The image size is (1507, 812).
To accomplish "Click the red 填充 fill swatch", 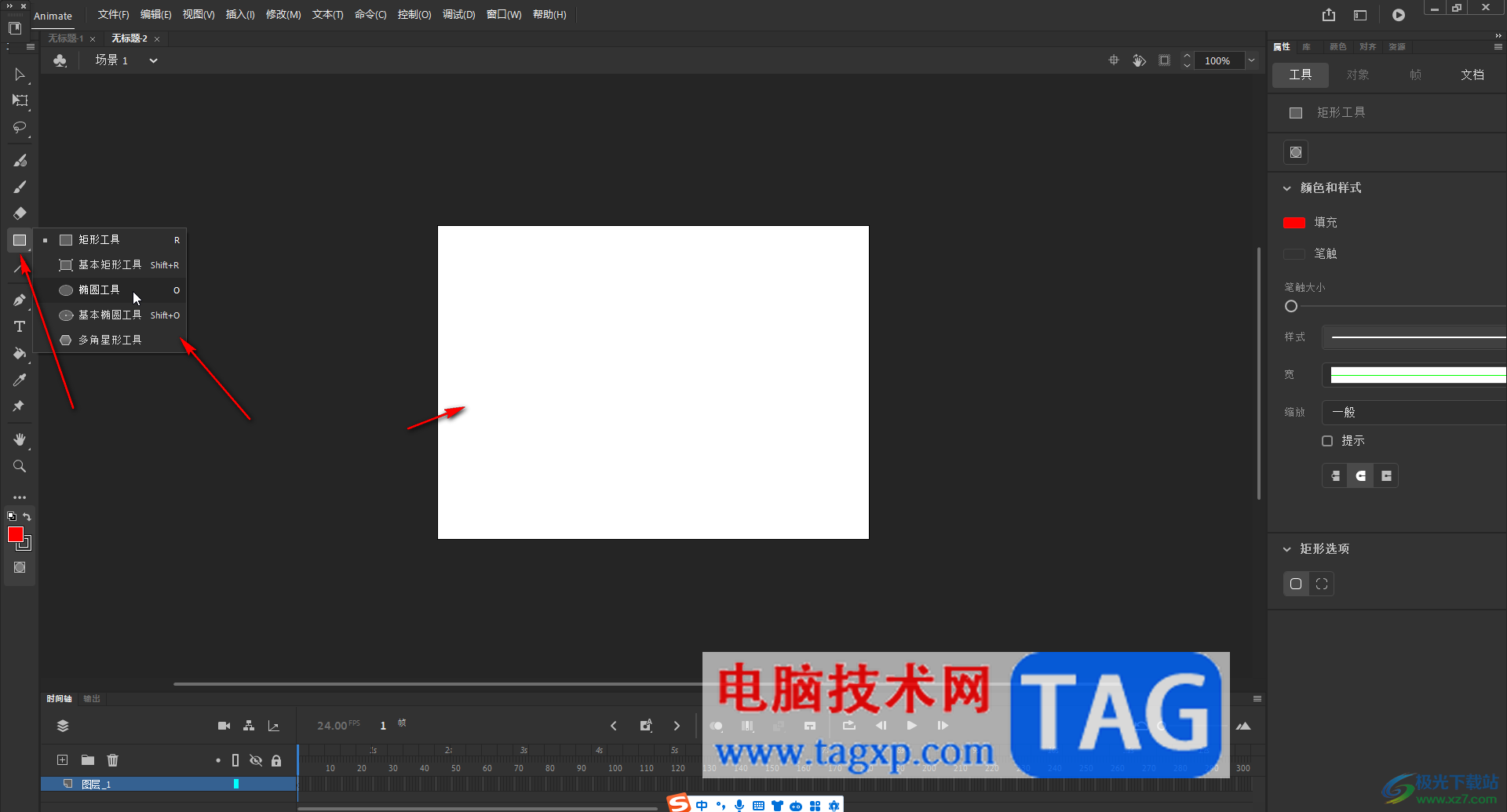I will click(1294, 223).
